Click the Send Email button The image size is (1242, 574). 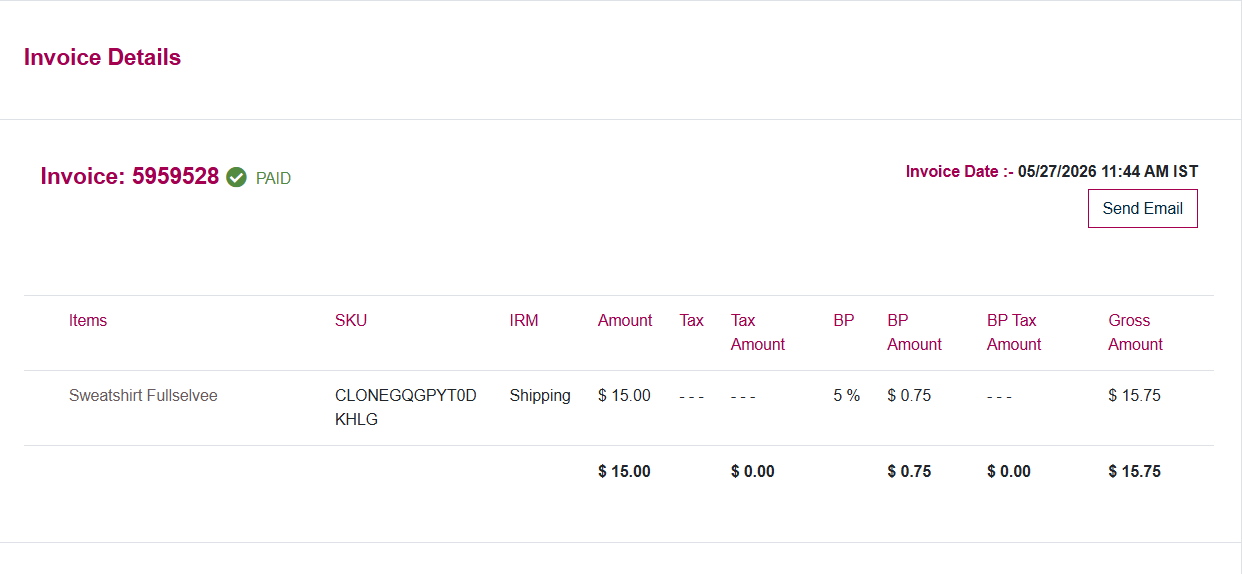(1142, 208)
